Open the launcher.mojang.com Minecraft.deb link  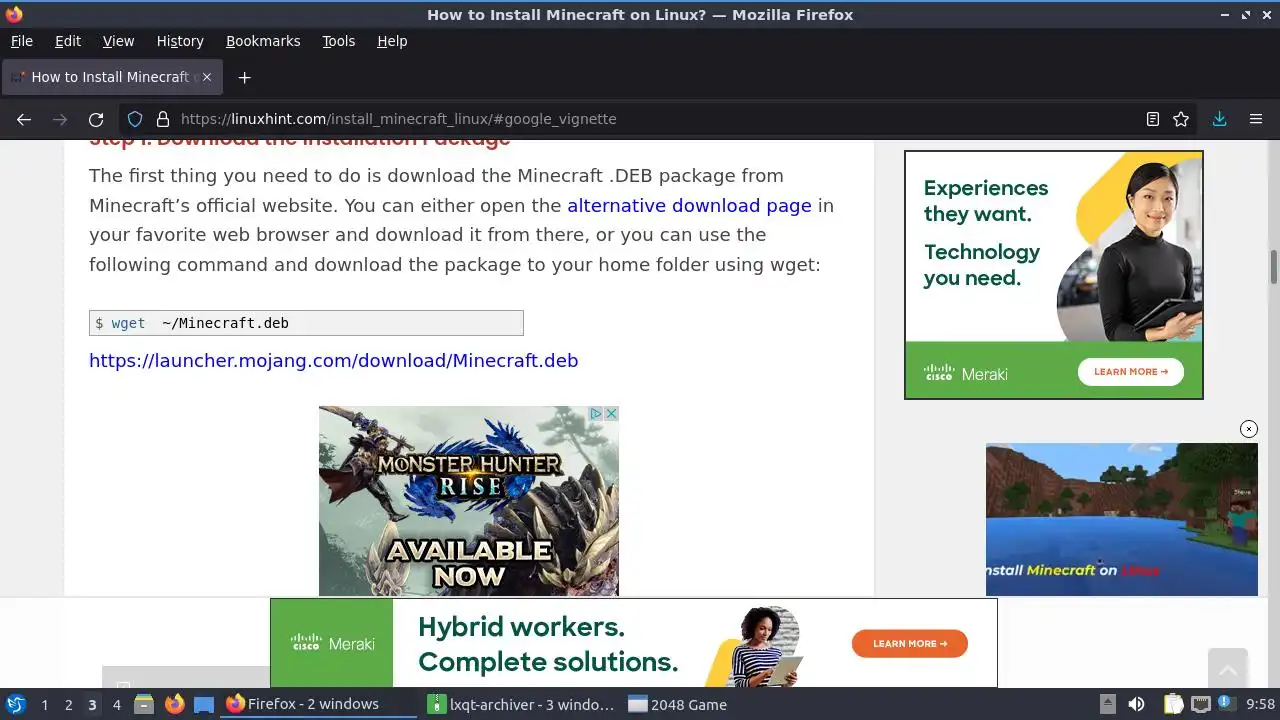pyautogui.click(x=333, y=360)
